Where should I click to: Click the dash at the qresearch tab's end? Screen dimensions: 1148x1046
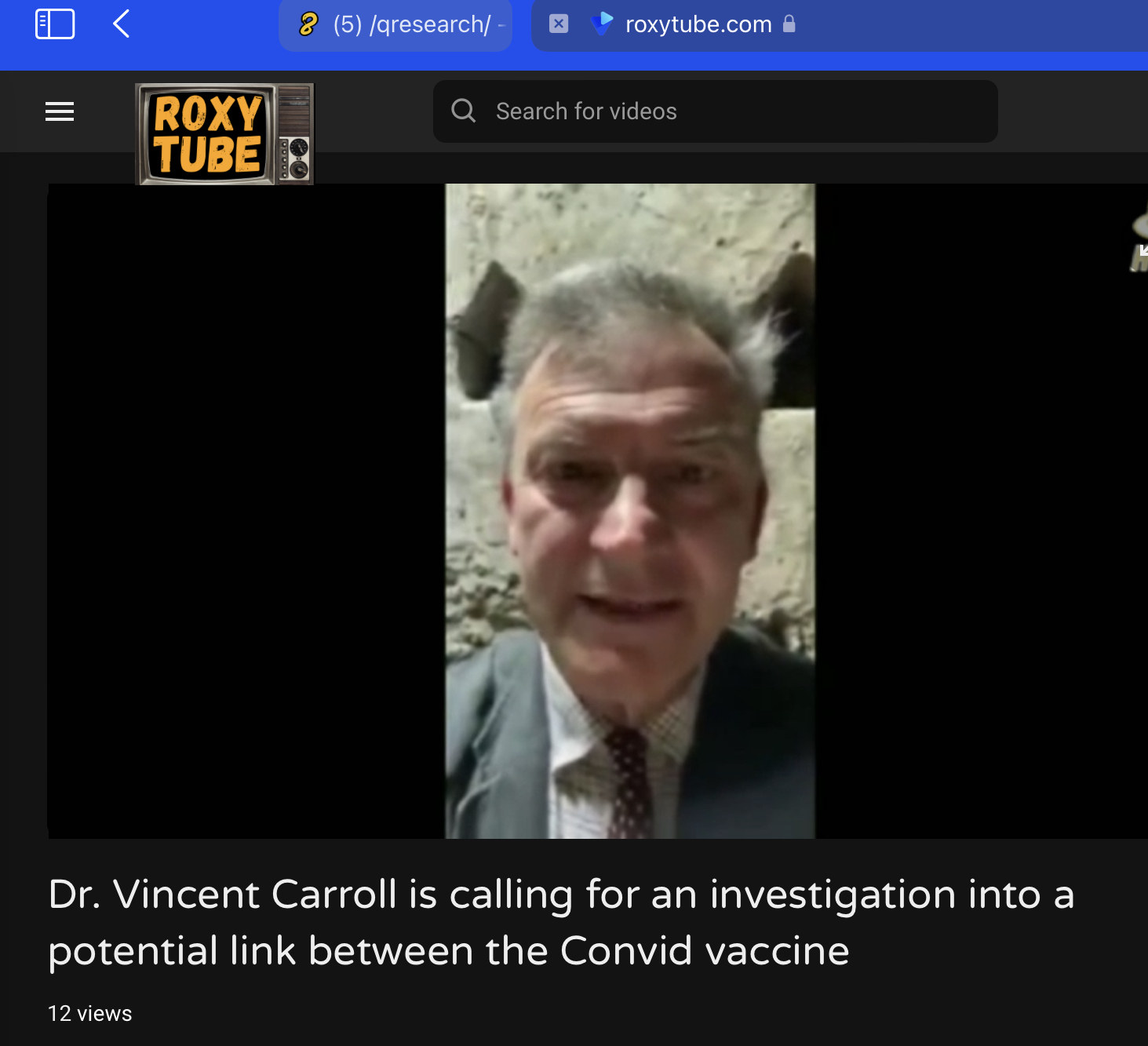coord(501,25)
